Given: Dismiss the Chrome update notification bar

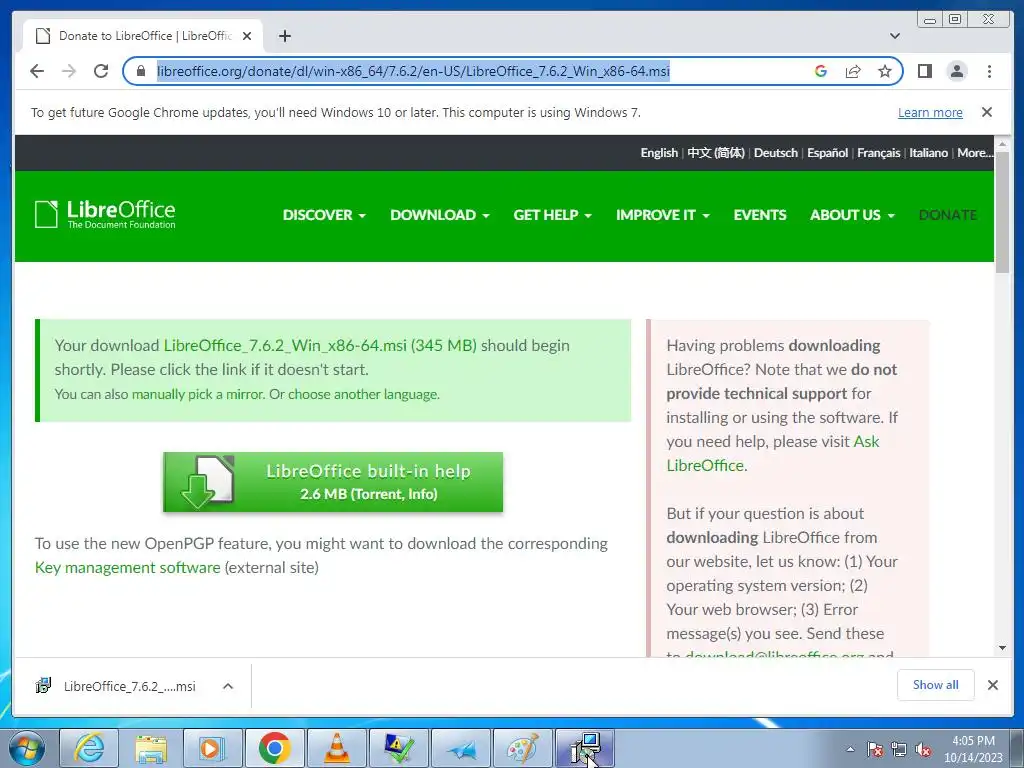Looking at the screenshot, I should [x=987, y=112].
